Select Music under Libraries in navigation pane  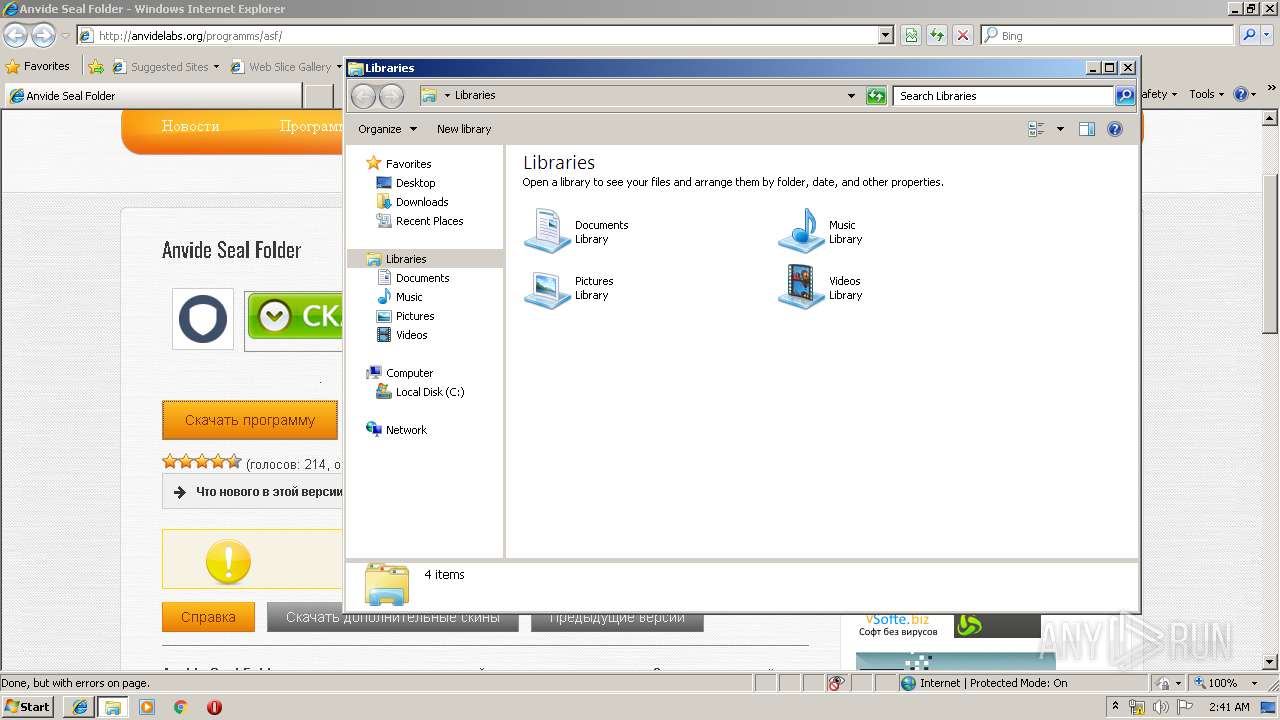tap(409, 297)
